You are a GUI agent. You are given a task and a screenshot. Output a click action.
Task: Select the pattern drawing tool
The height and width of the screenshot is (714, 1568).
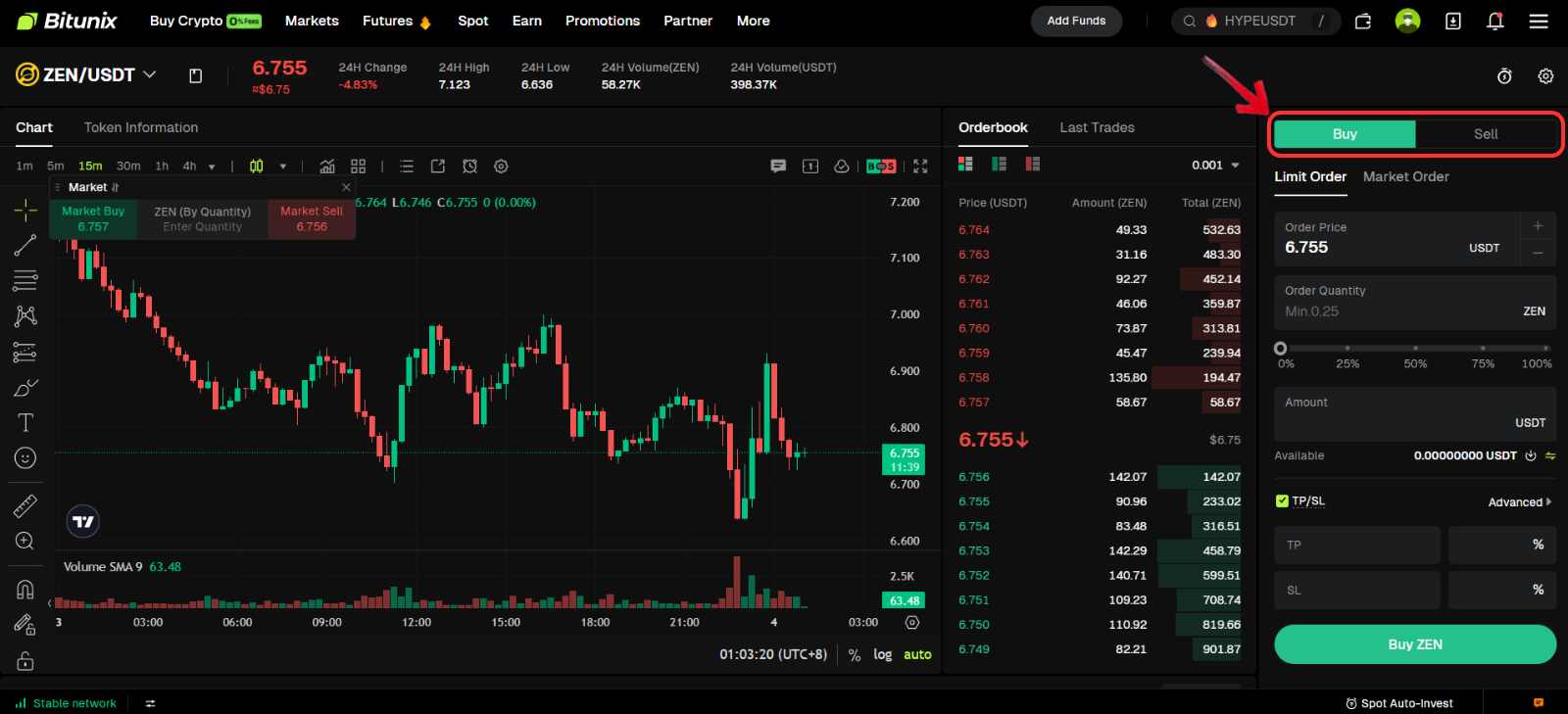[25, 315]
